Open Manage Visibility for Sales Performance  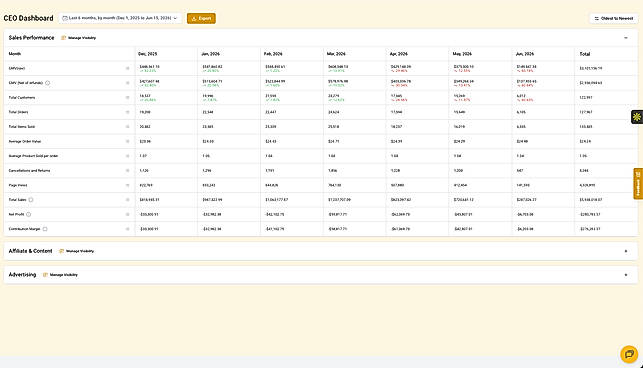[79, 38]
